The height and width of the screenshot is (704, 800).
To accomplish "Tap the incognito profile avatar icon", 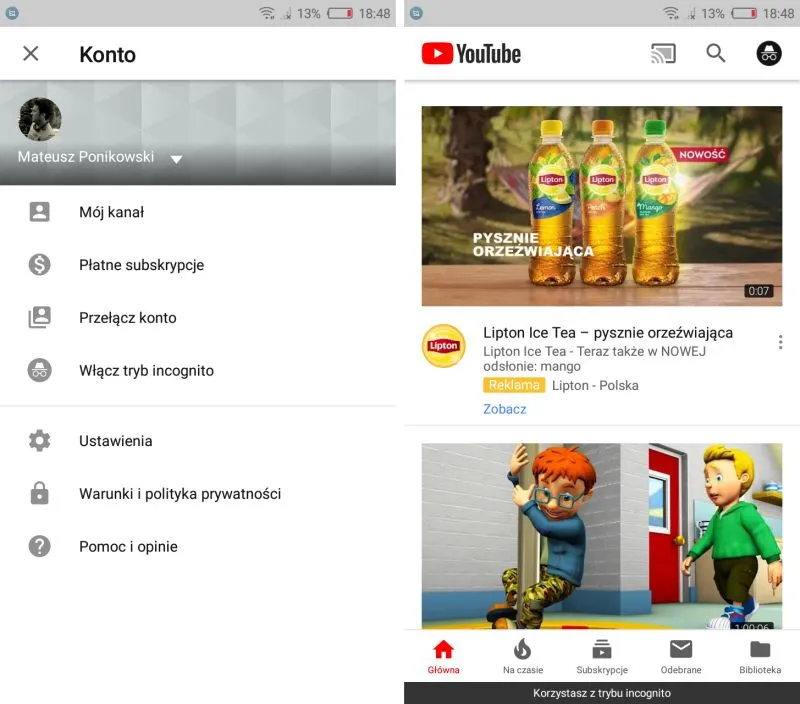I will click(x=768, y=53).
